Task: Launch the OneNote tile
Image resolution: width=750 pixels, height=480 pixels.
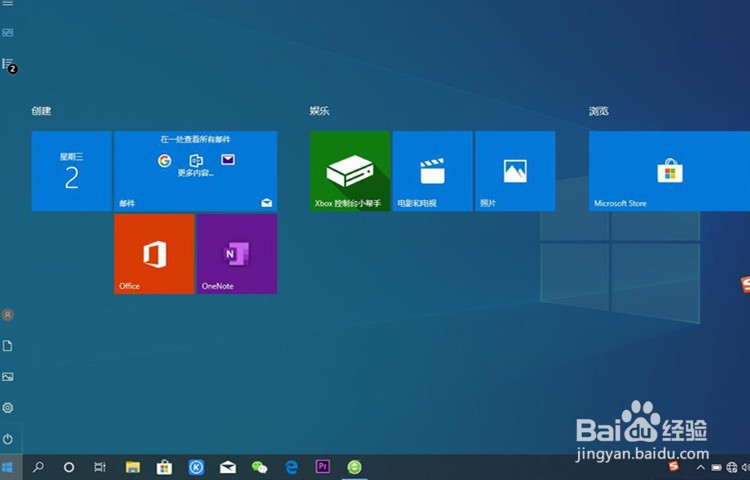Action: pyautogui.click(x=237, y=254)
